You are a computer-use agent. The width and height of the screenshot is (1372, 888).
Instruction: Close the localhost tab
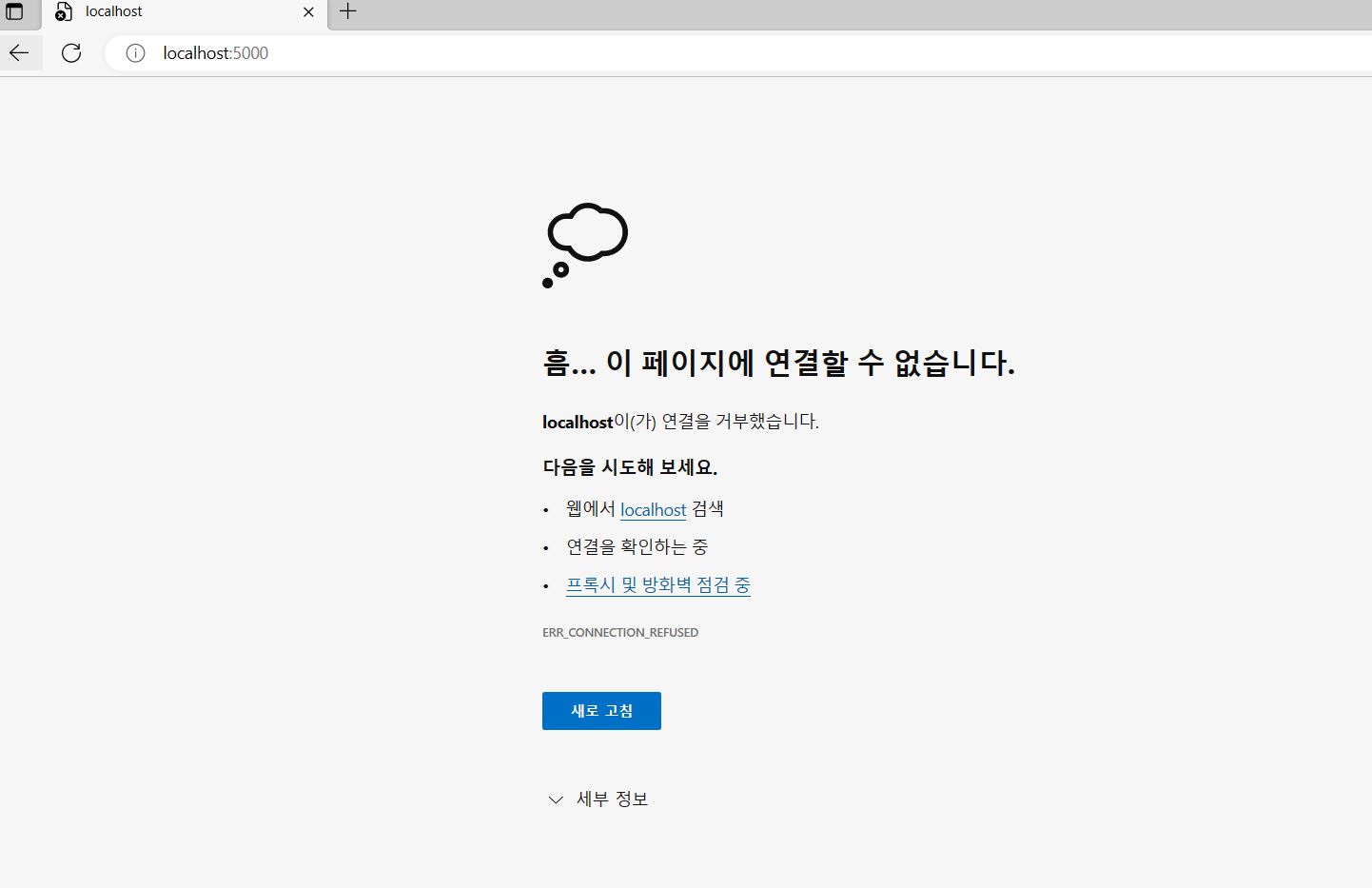[x=308, y=12]
